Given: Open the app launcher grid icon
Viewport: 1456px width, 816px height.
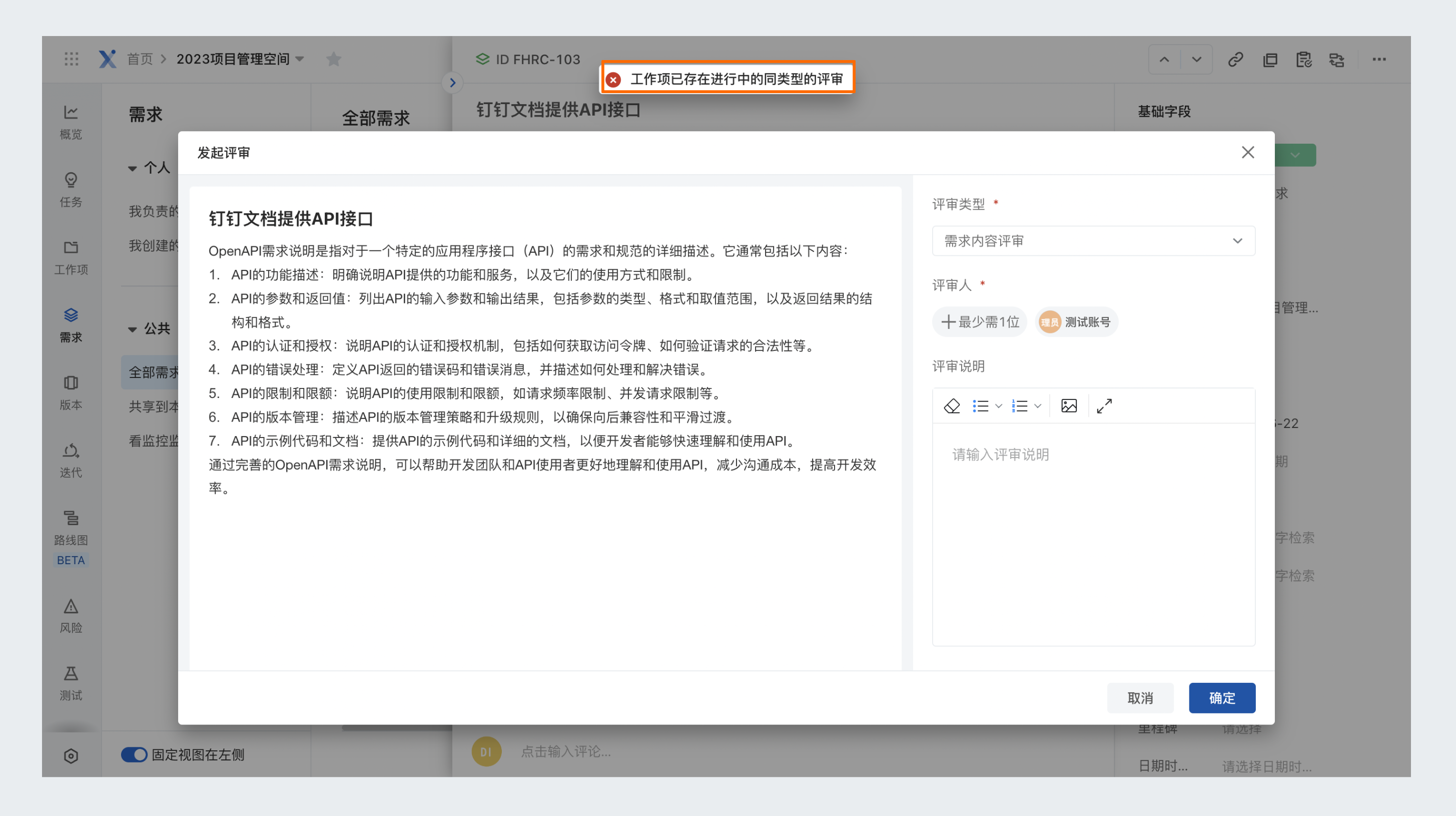Looking at the screenshot, I should point(71,59).
